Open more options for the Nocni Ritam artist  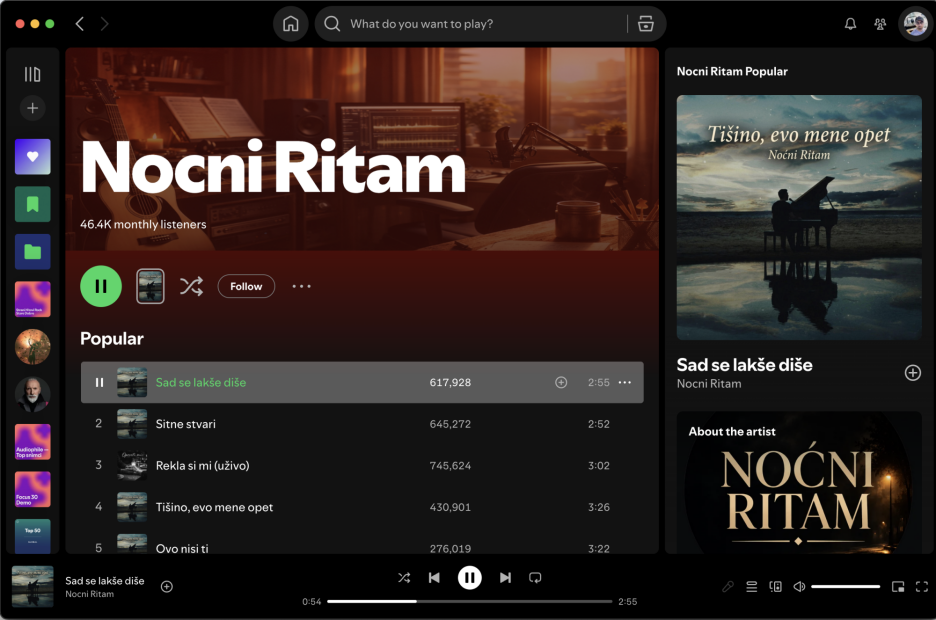click(301, 286)
